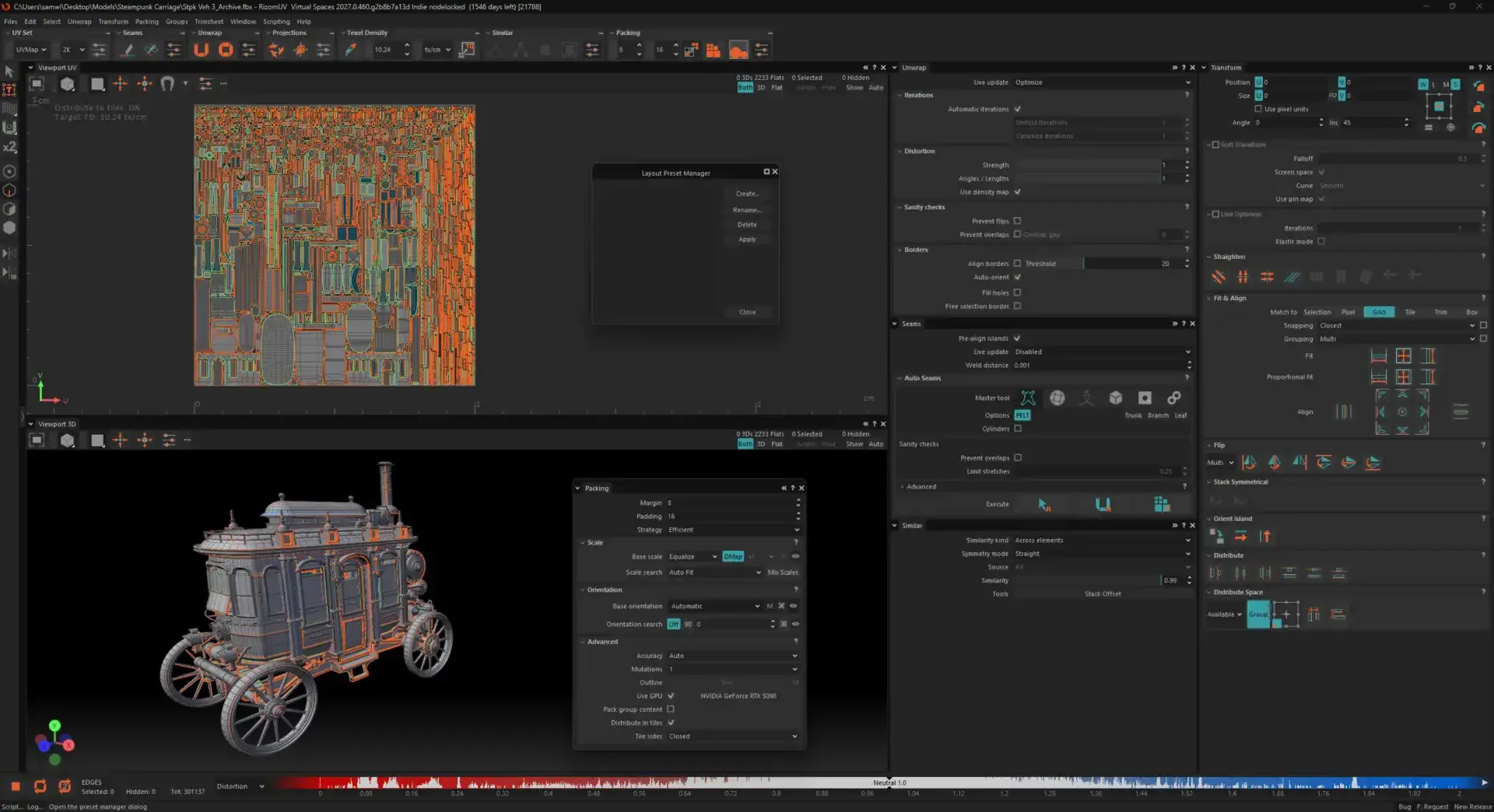Click Apply in Layout Preset Manager

[x=747, y=240]
